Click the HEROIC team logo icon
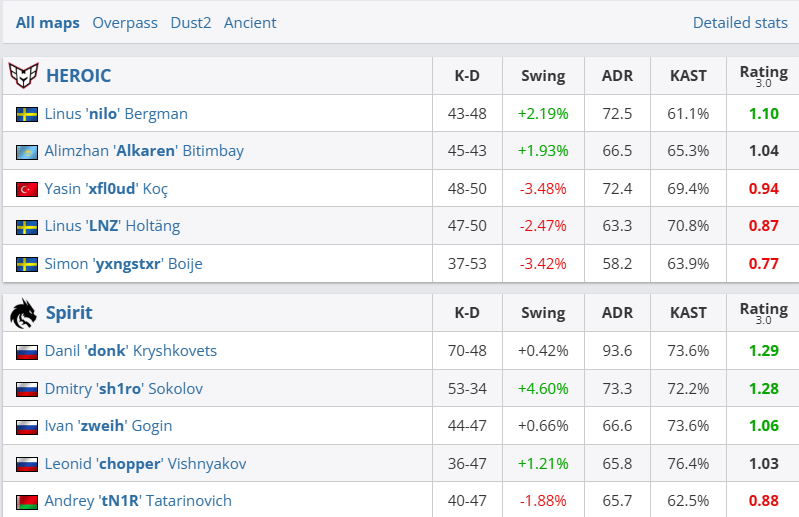Image resolution: width=799 pixels, height=517 pixels. coord(23,75)
